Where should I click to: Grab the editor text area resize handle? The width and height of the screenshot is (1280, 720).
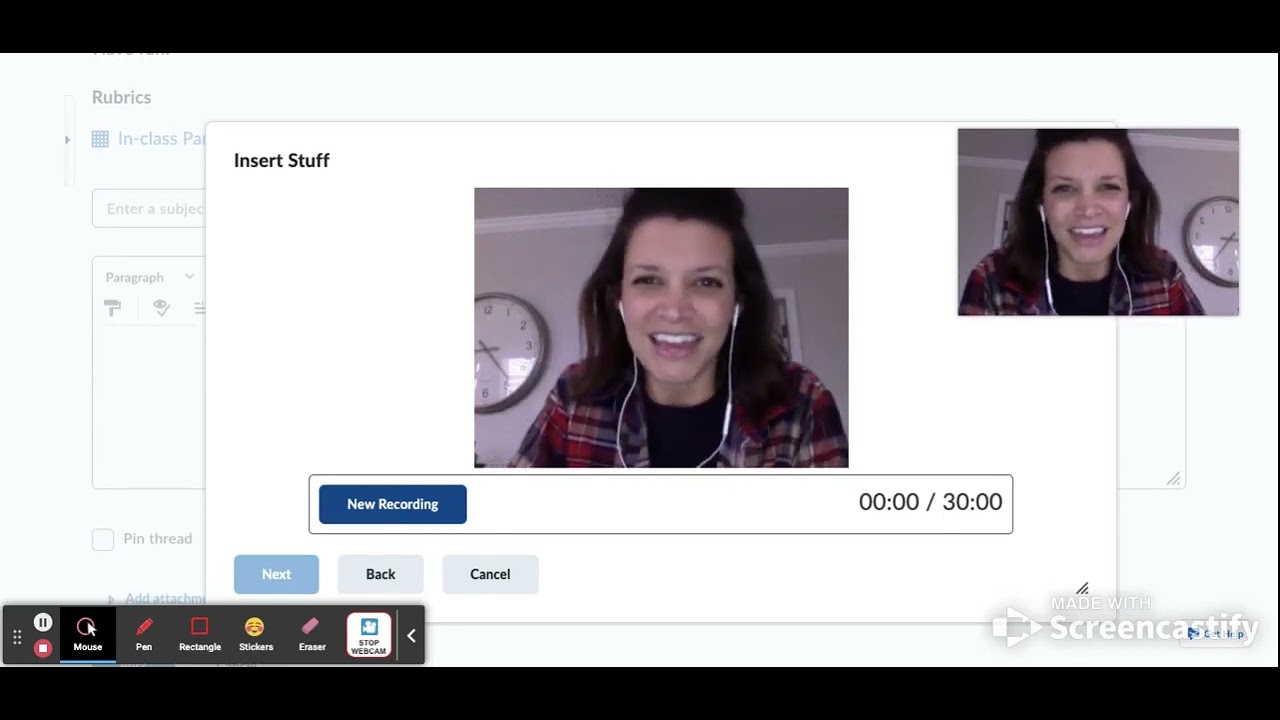tap(1174, 479)
